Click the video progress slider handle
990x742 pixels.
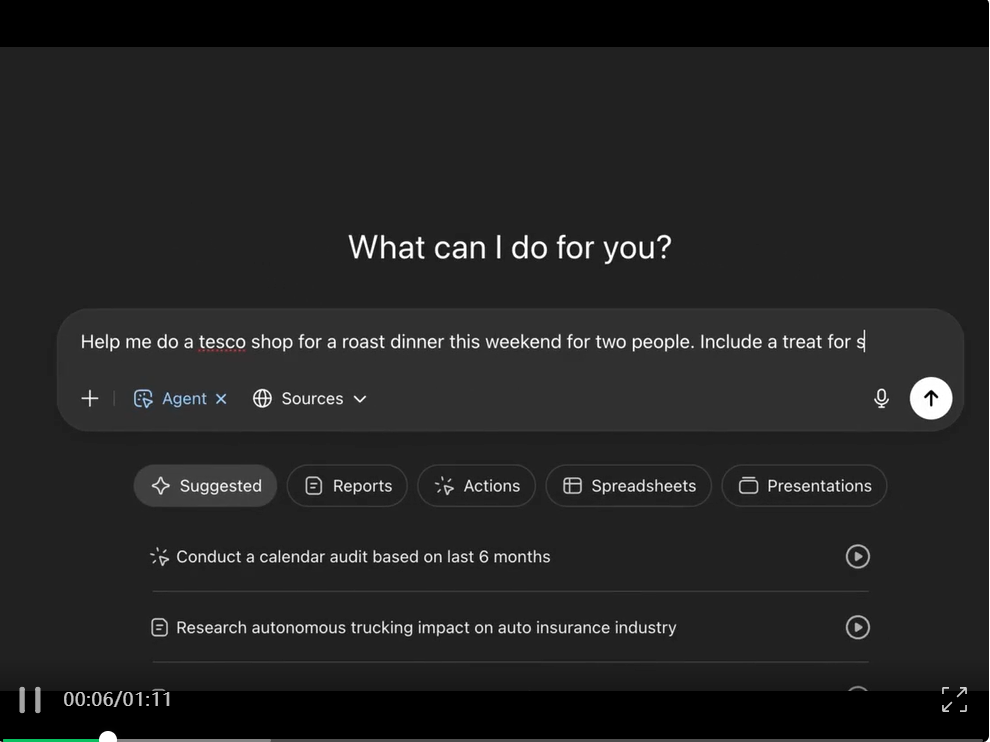108,737
